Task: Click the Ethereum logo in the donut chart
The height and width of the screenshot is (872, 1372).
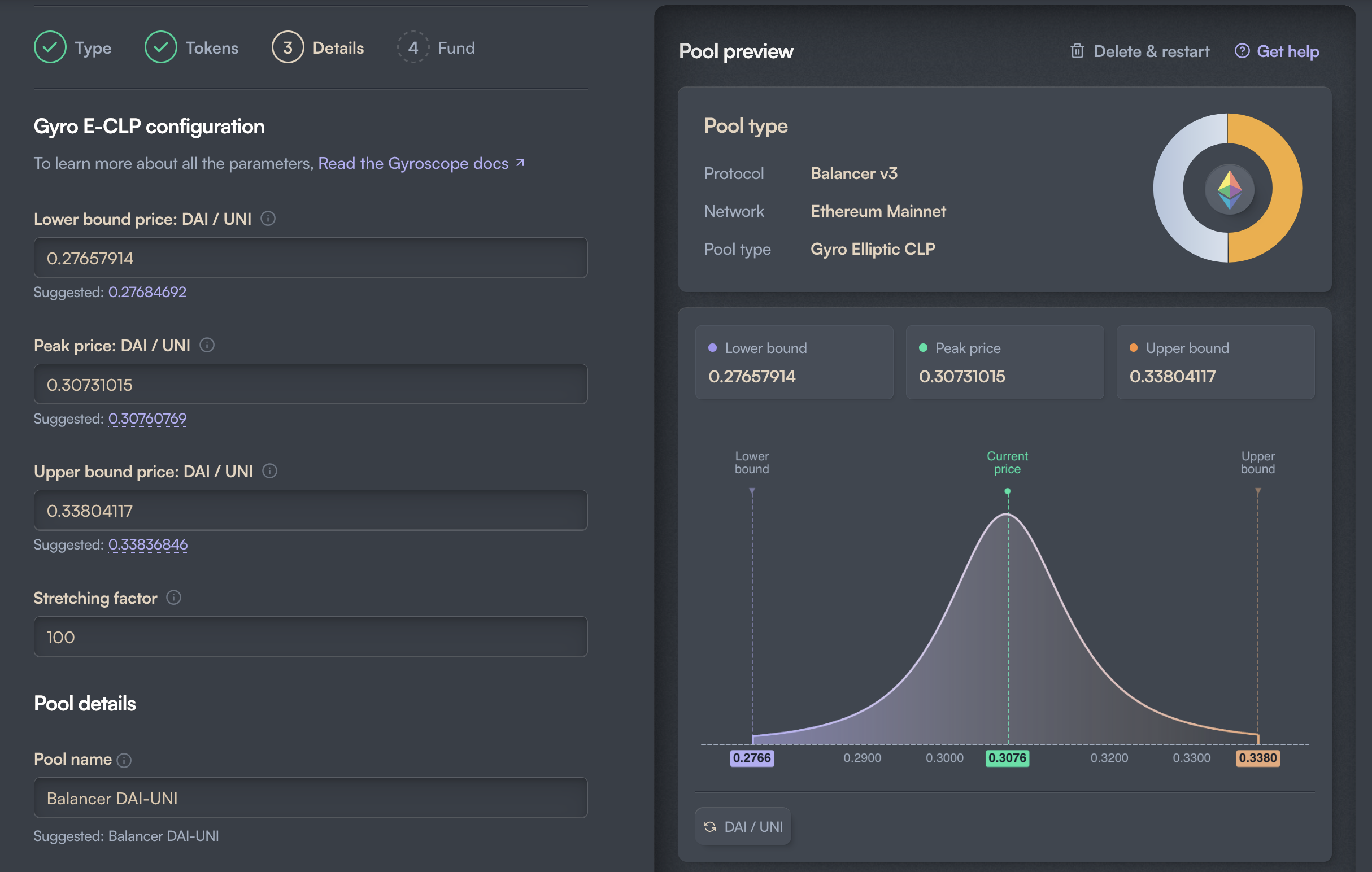Action: pos(1229,189)
